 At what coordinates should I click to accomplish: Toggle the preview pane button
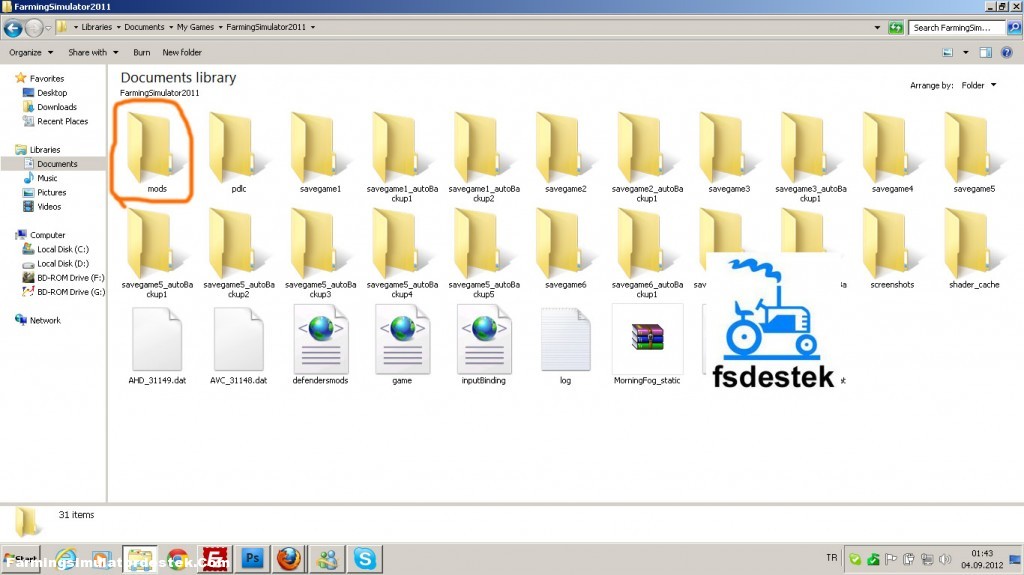point(985,52)
